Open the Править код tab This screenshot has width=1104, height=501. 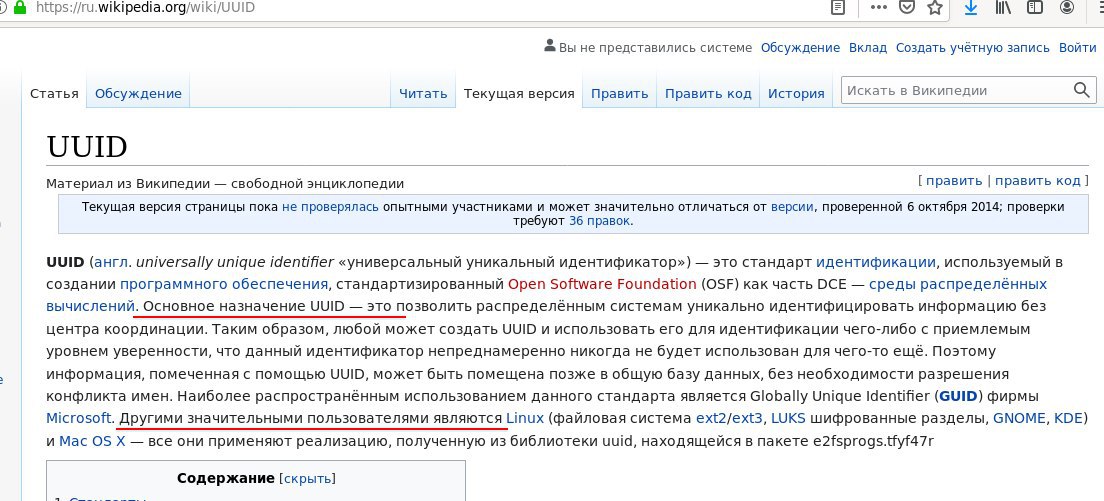coord(708,93)
